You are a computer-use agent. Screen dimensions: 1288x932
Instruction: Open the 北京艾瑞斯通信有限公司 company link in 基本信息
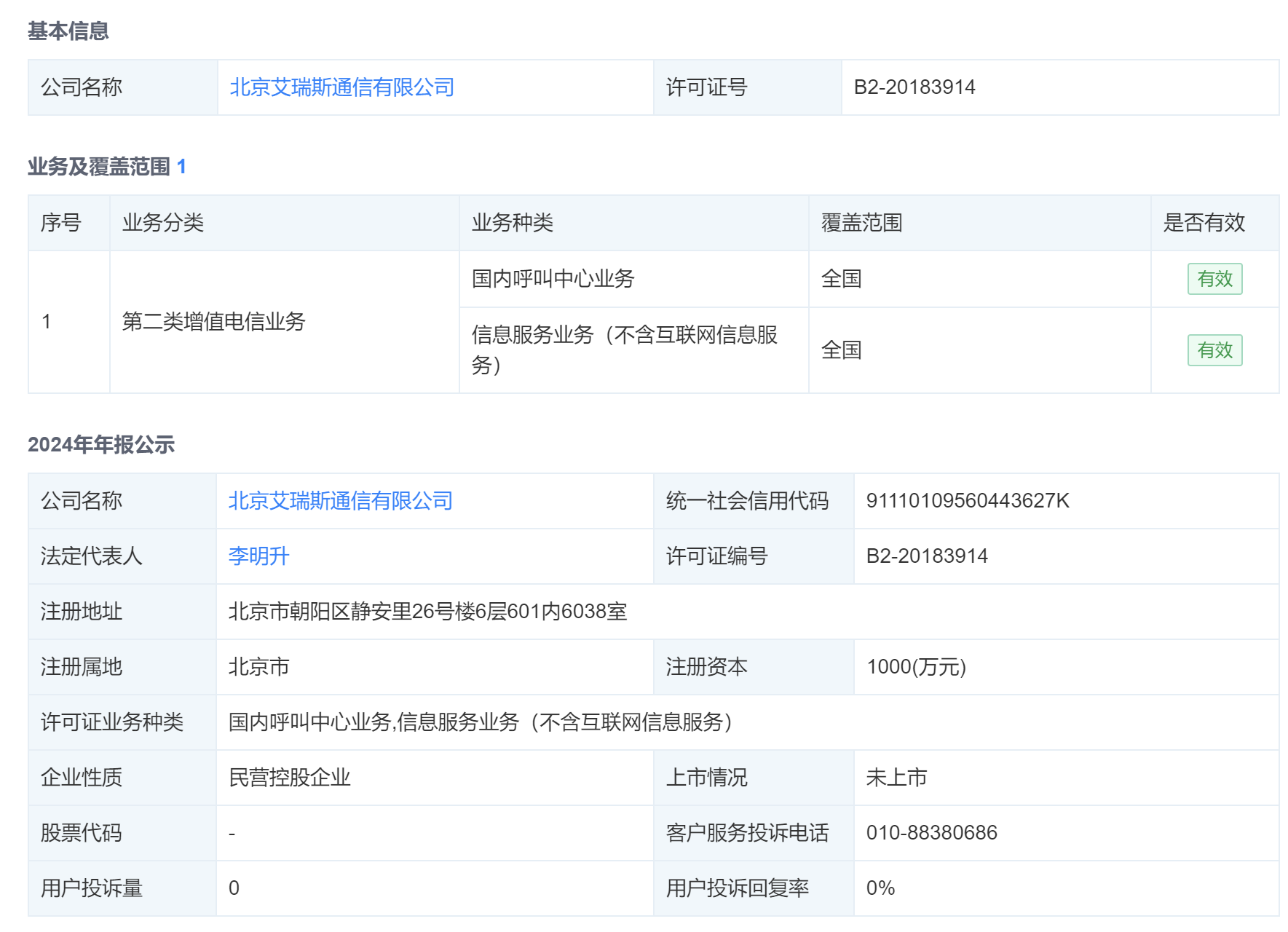pyautogui.click(x=341, y=87)
